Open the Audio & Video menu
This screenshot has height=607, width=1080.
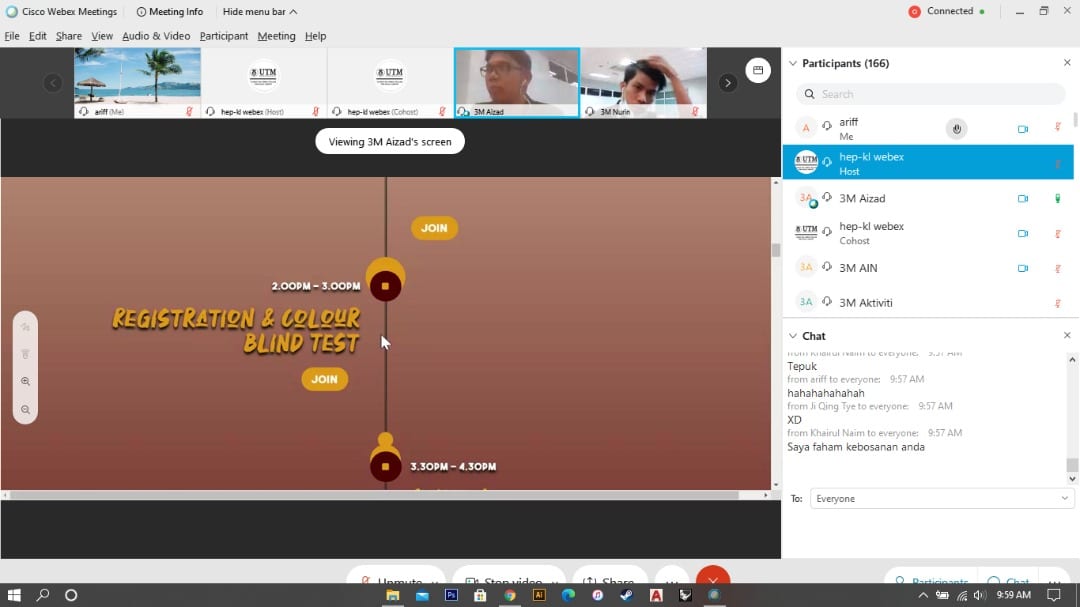pyautogui.click(x=156, y=36)
